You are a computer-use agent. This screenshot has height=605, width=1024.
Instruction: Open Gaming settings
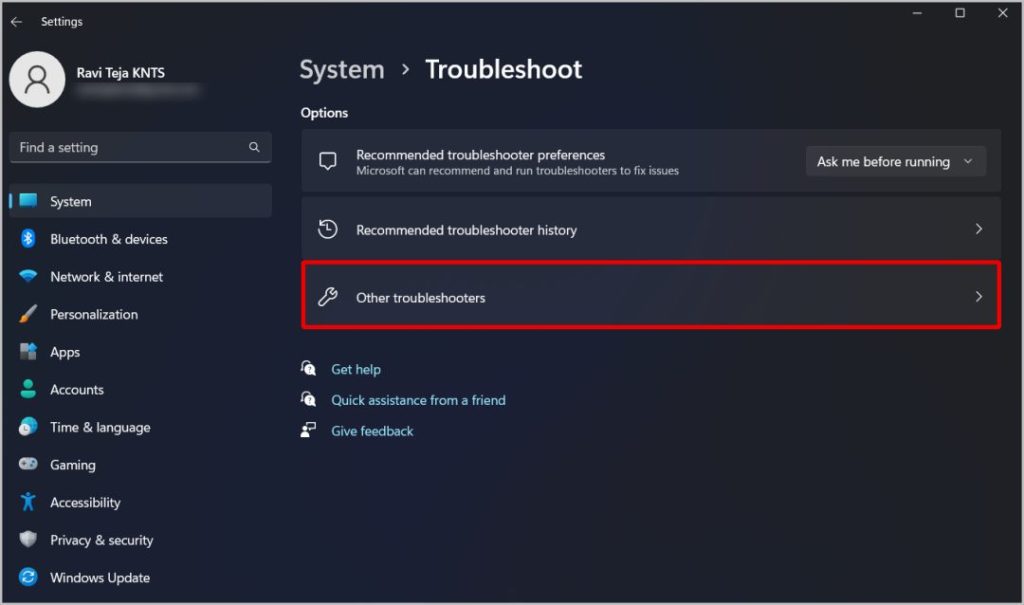point(140,465)
